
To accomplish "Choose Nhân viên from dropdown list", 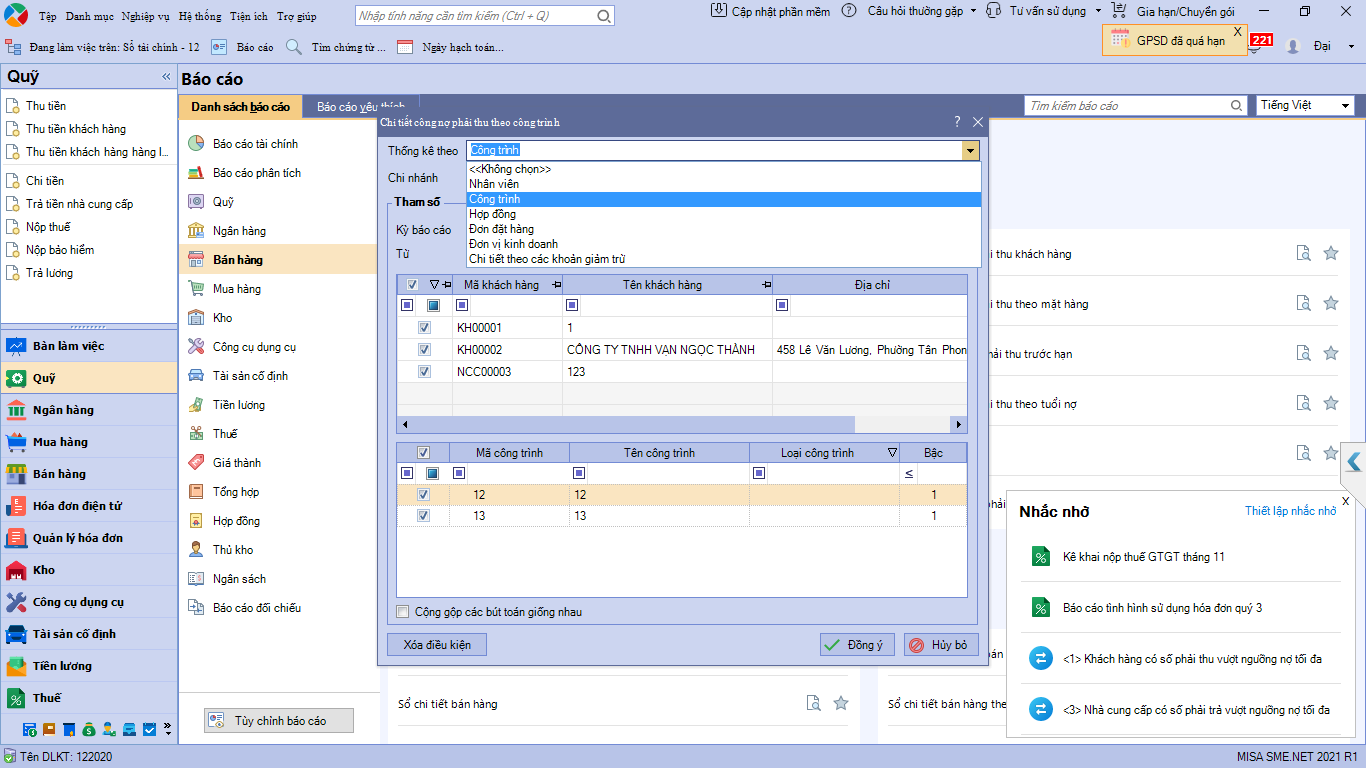I will click(x=723, y=184).
